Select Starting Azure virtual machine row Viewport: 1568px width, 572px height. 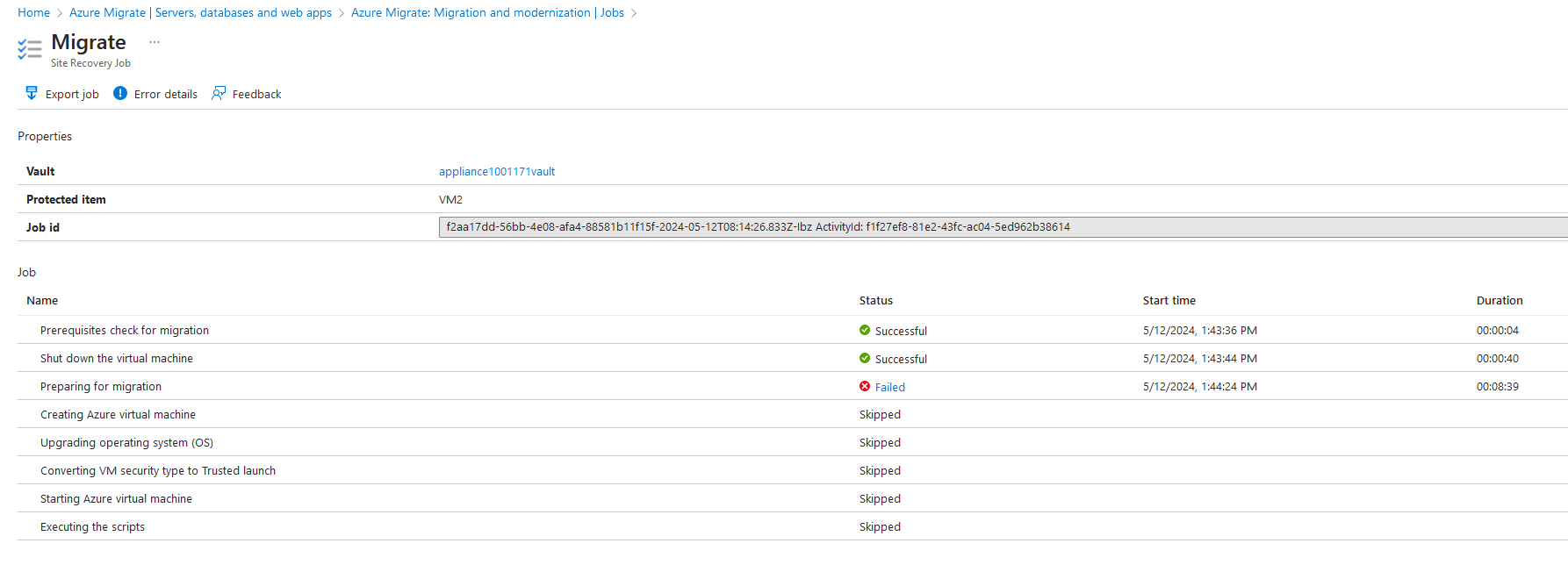[x=793, y=498]
